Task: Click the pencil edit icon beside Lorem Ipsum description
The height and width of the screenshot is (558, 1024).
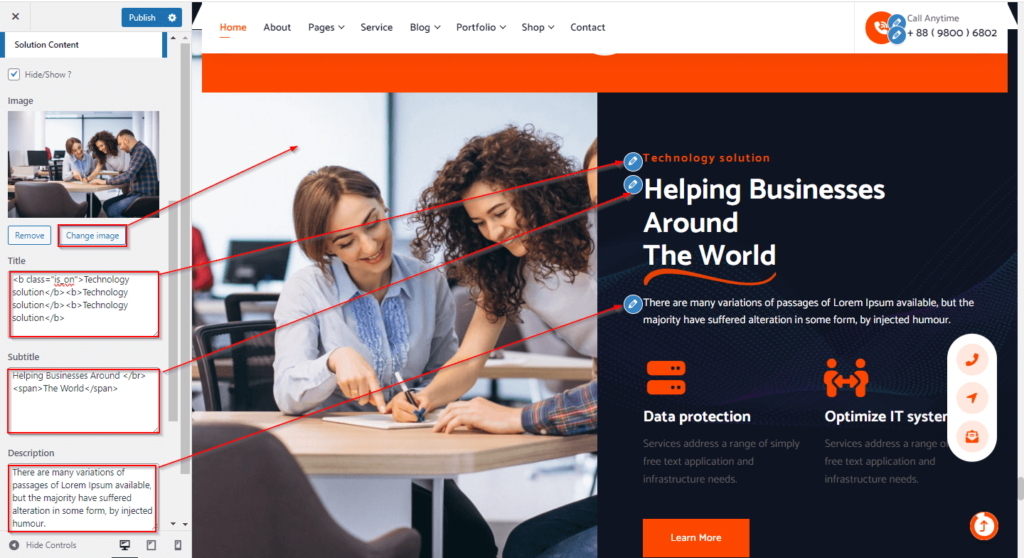Action: point(632,304)
